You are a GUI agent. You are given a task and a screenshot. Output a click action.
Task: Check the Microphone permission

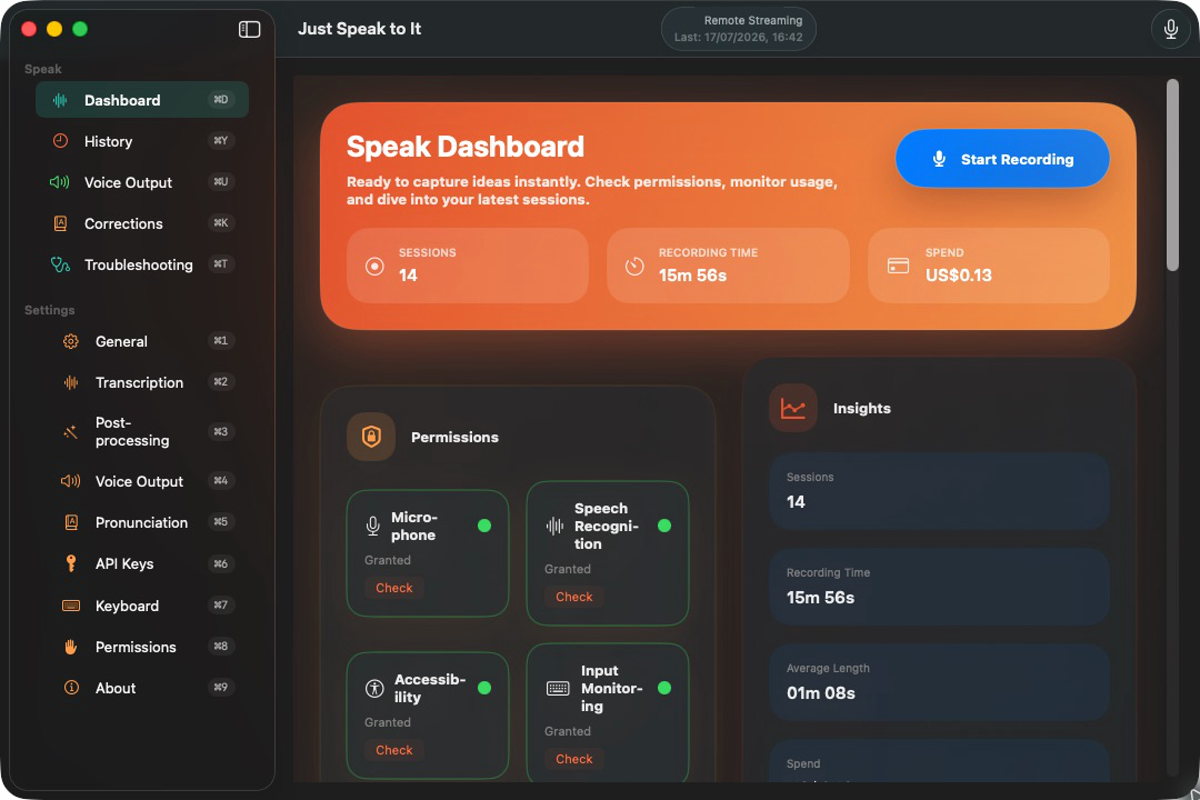click(394, 588)
